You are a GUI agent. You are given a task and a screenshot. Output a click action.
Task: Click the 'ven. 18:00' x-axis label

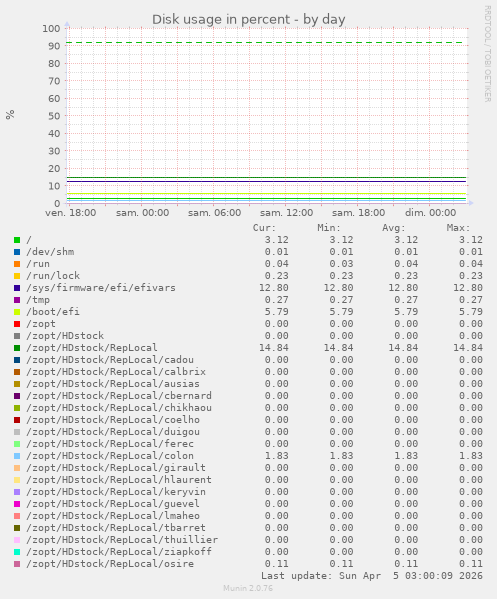point(71,213)
